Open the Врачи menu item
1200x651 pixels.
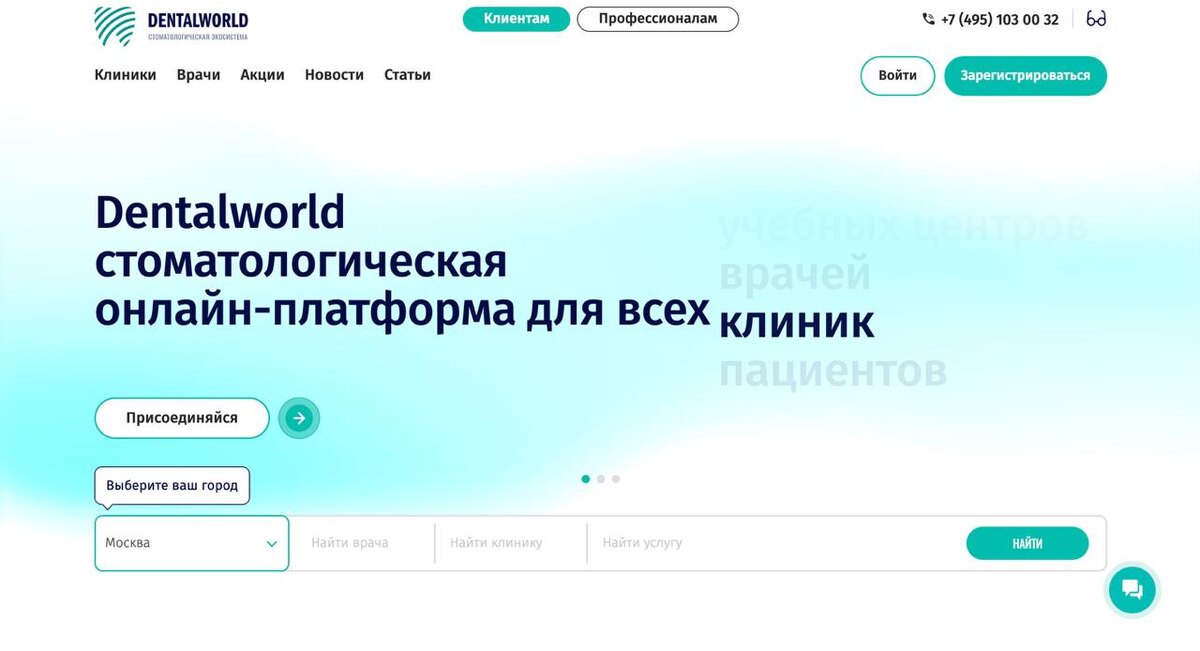[198, 75]
